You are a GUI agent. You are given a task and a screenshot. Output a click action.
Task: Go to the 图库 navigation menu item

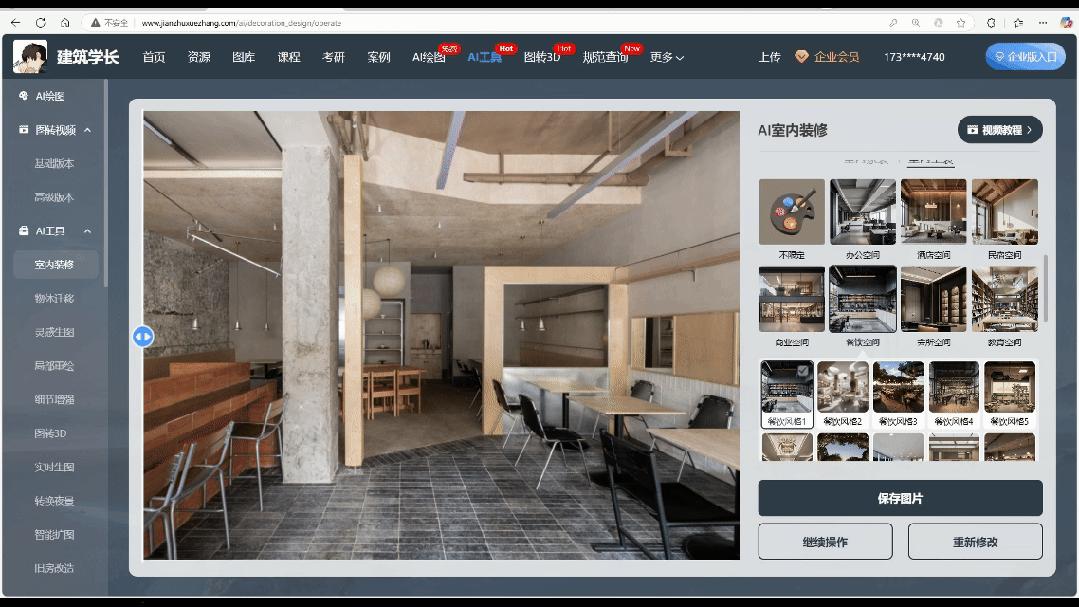click(244, 57)
